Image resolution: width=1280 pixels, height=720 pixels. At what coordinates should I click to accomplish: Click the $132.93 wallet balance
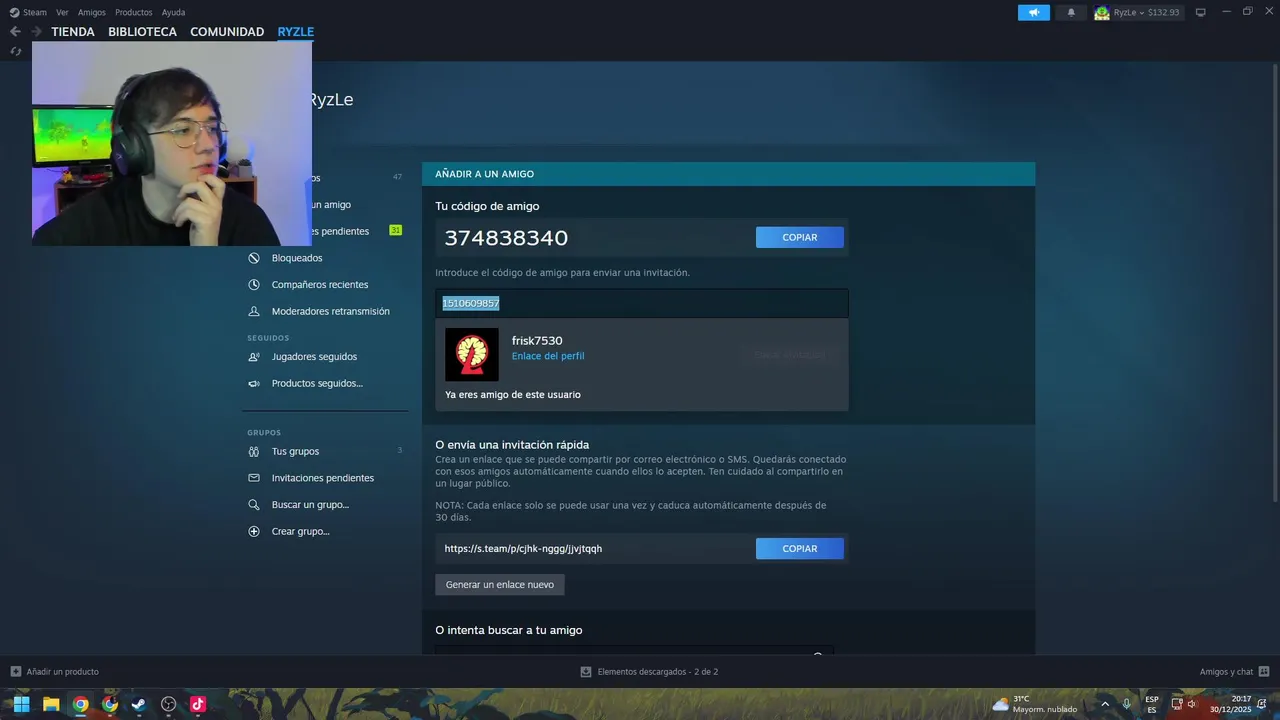point(1163,12)
